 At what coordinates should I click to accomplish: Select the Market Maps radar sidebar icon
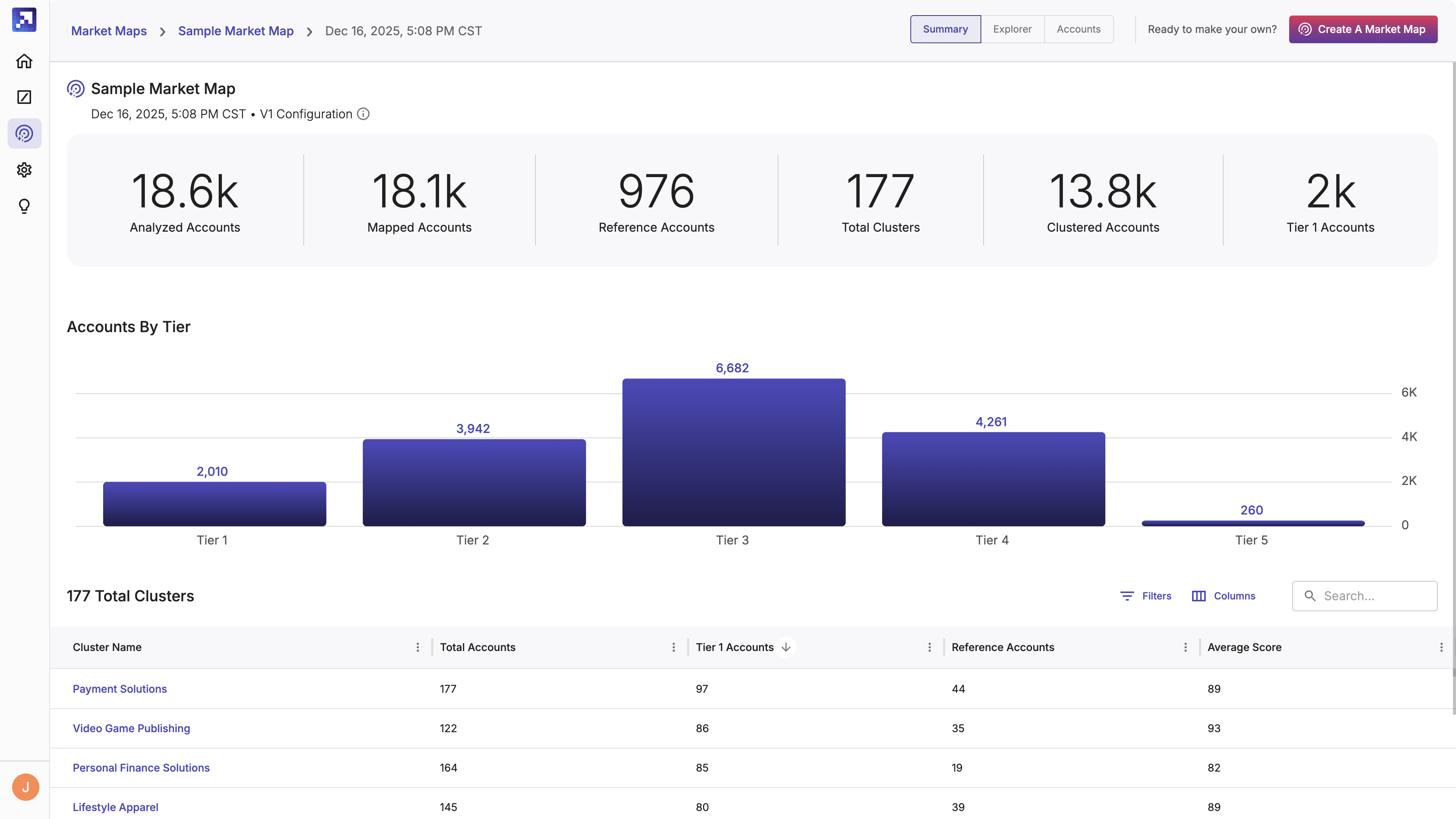24,133
